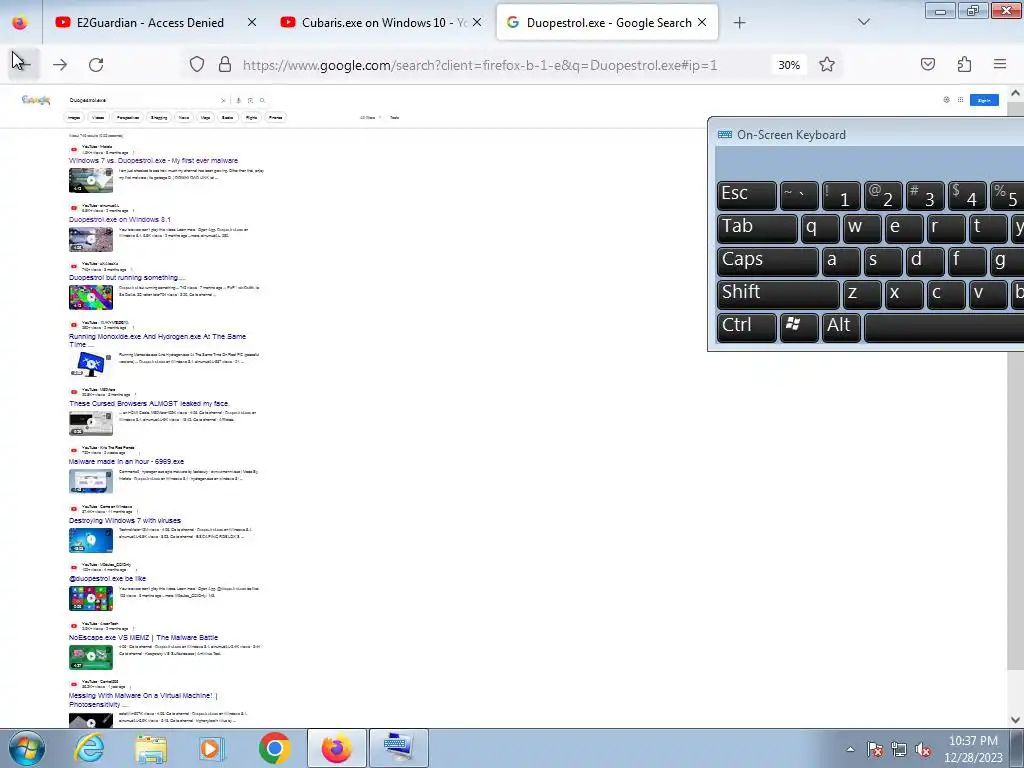Image resolution: width=1024 pixels, height=768 pixels.
Task: Click thumbnail of @duopestrol.exe be like
Action: [91, 598]
